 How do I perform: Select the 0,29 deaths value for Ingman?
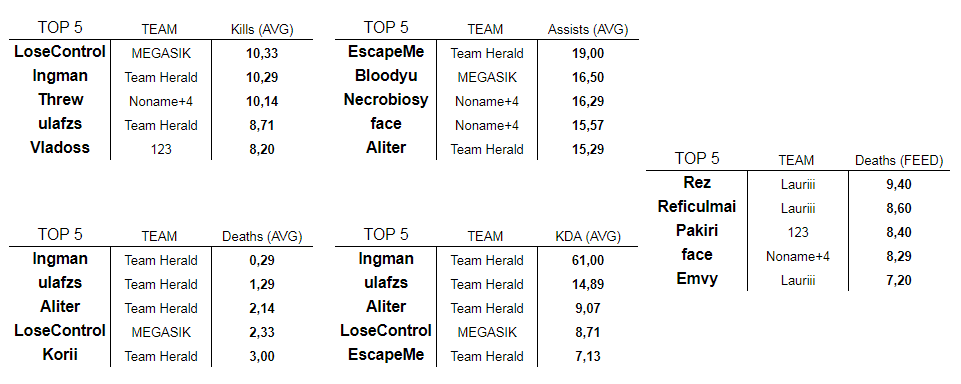coord(262,260)
